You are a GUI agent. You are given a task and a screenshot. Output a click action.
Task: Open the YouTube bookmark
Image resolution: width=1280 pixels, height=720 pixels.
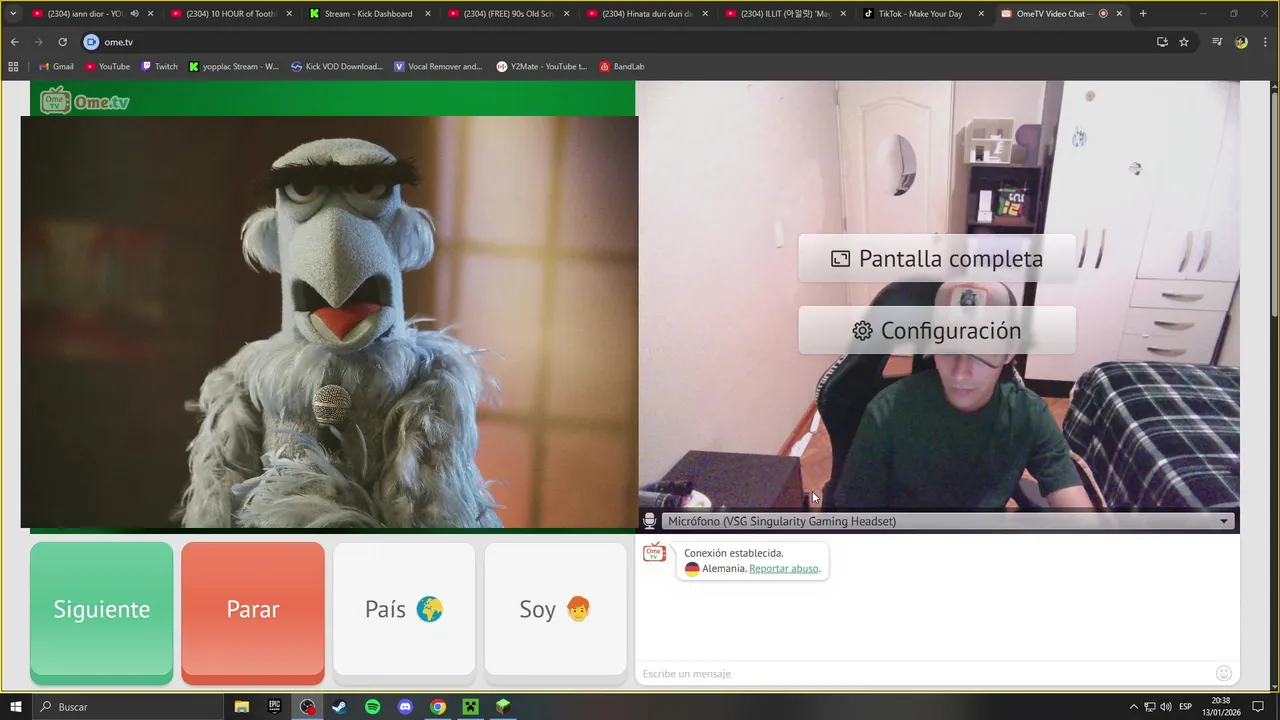tap(107, 67)
